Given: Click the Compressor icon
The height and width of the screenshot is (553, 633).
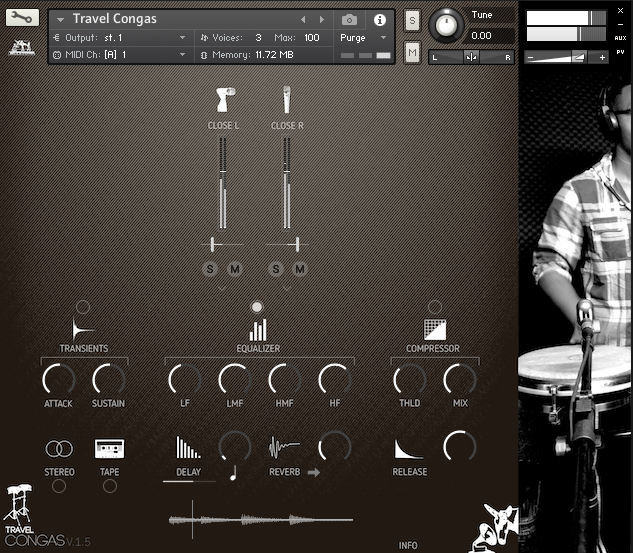Looking at the screenshot, I should click(x=435, y=329).
